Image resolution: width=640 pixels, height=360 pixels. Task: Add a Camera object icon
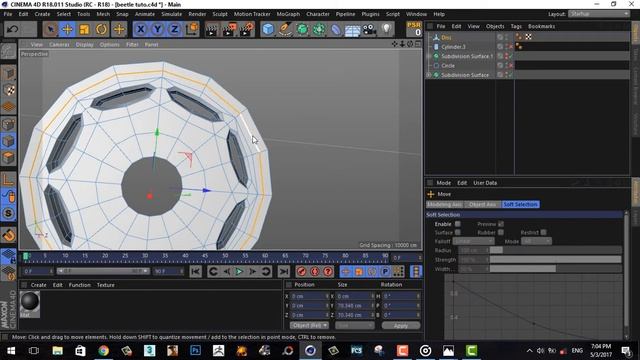tap(369, 29)
